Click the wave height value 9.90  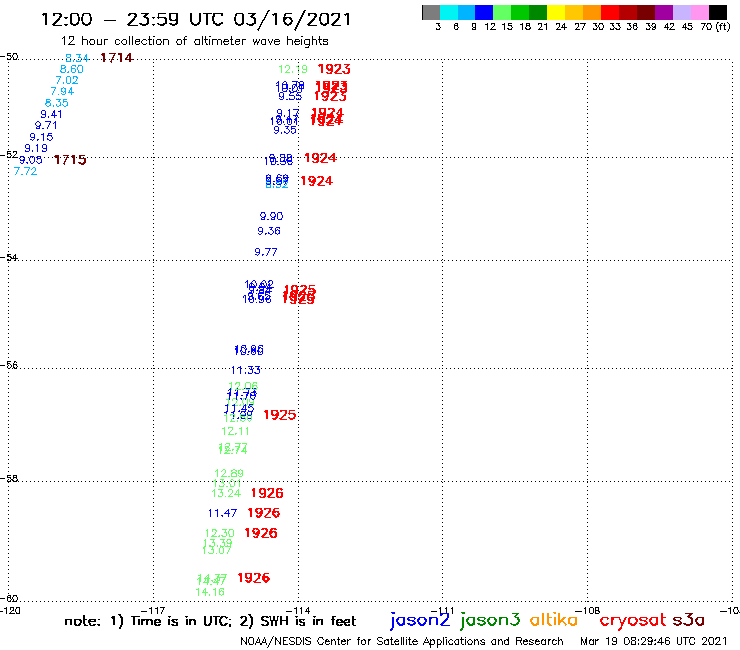271,216
